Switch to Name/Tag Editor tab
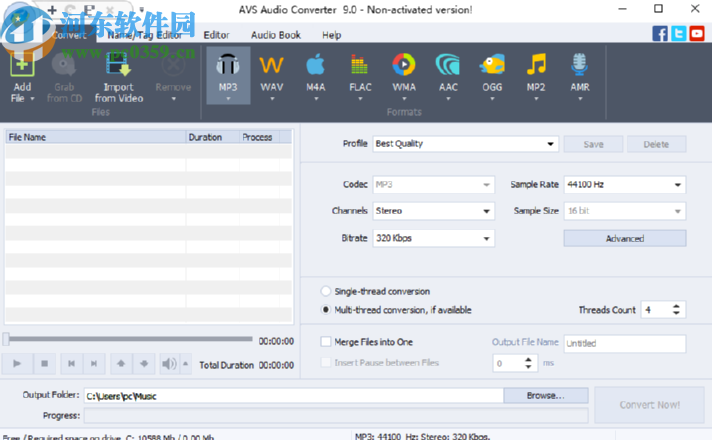This screenshot has width=712, height=440. pos(145,35)
